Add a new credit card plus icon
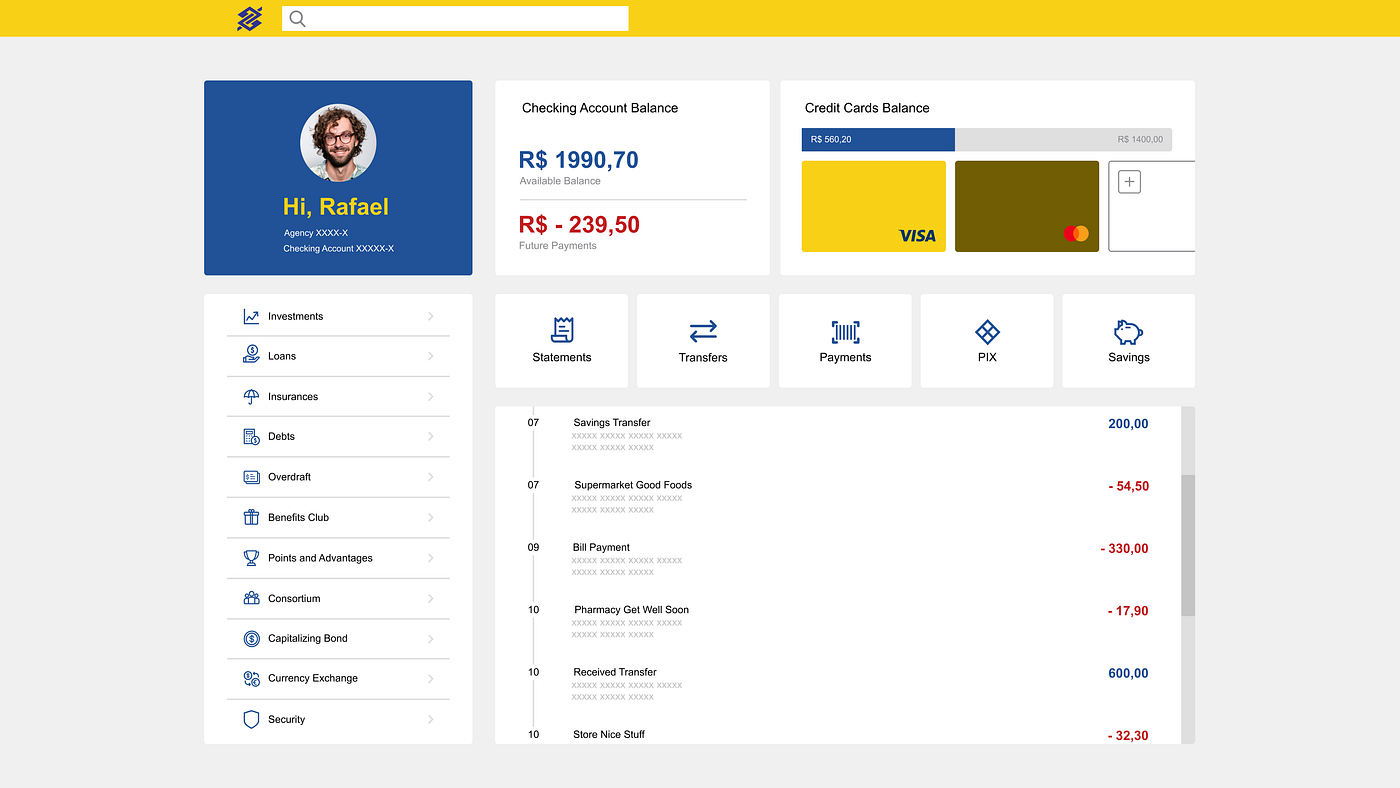1400x788 pixels. tap(1129, 182)
